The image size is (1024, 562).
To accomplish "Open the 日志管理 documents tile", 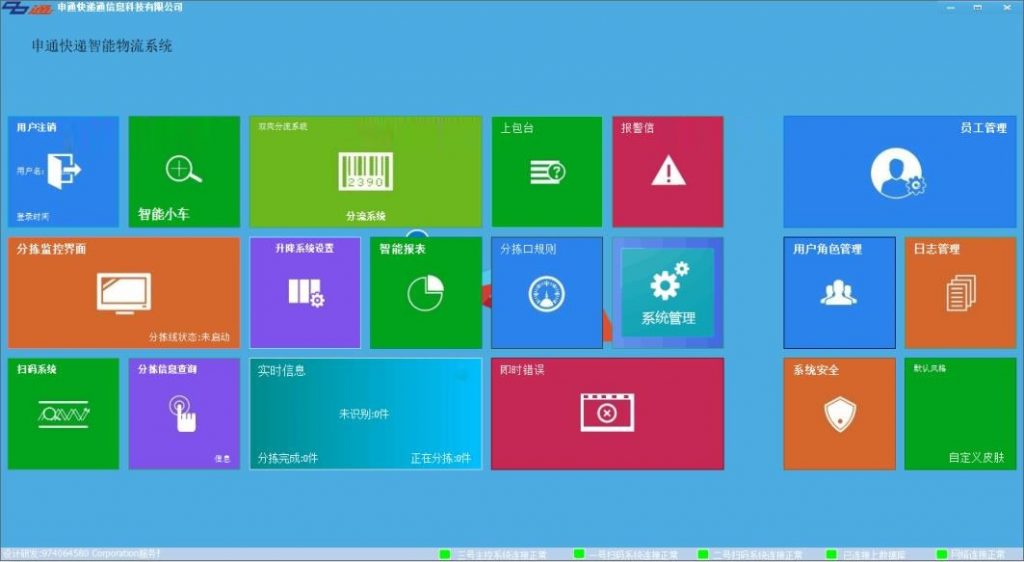I will (x=960, y=292).
